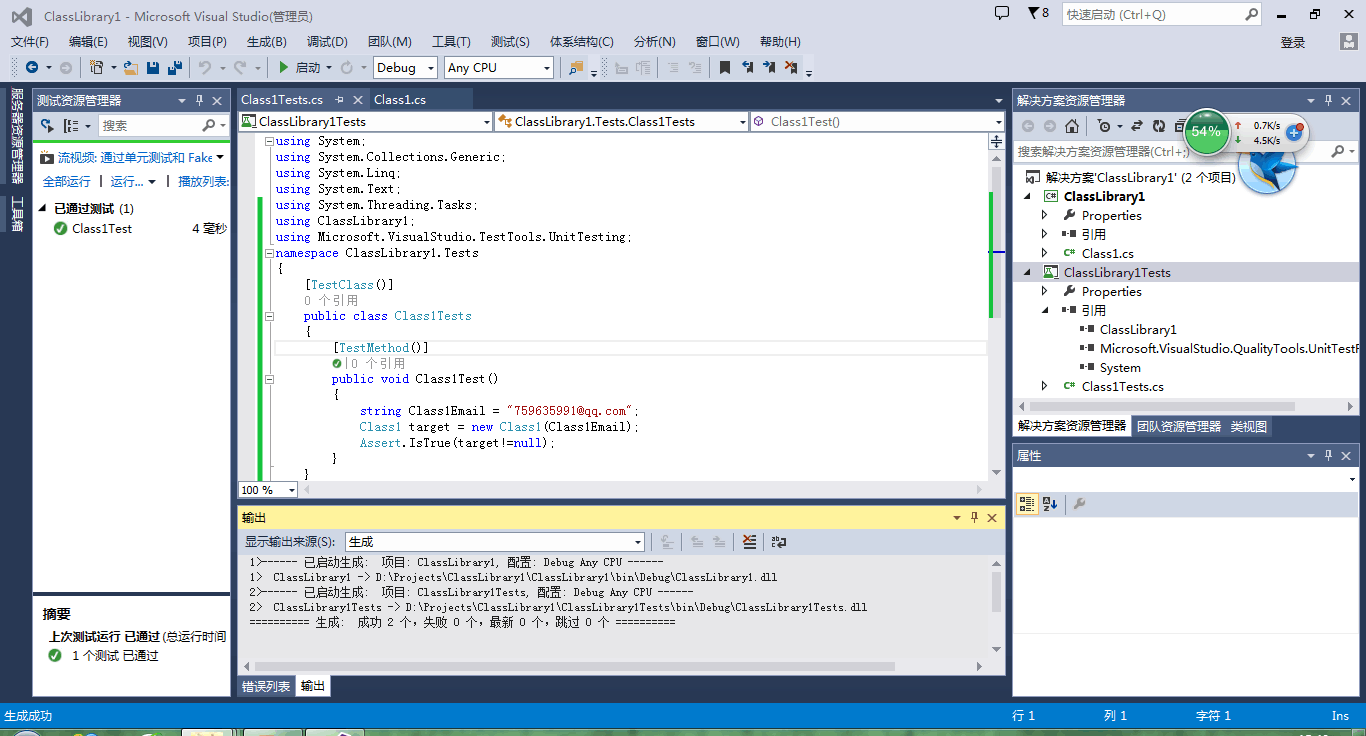1366x736 pixels.
Task: Click the navigate backward arrow icon
Action: pos(32,67)
